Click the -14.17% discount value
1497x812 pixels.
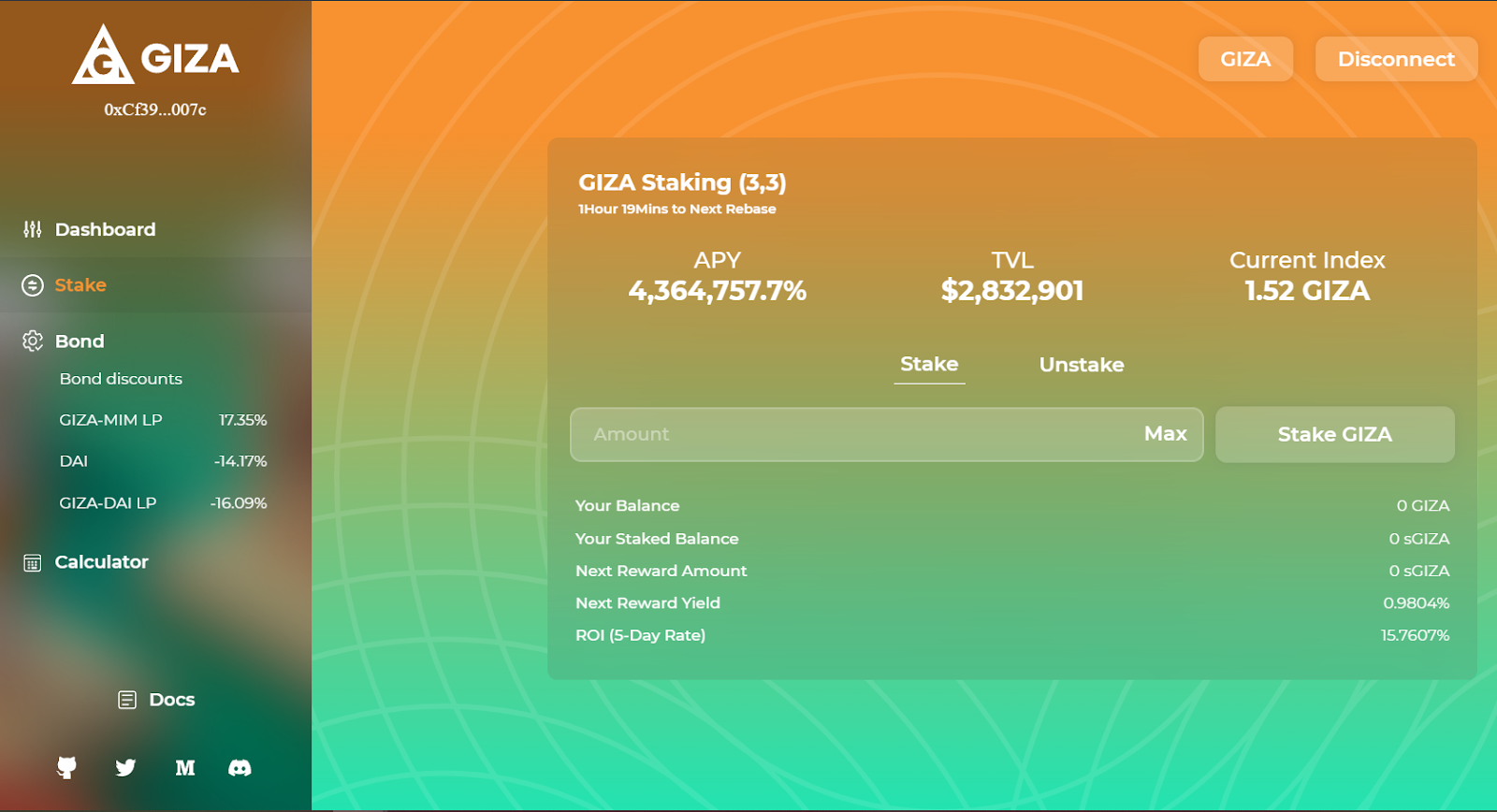tap(240, 461)
